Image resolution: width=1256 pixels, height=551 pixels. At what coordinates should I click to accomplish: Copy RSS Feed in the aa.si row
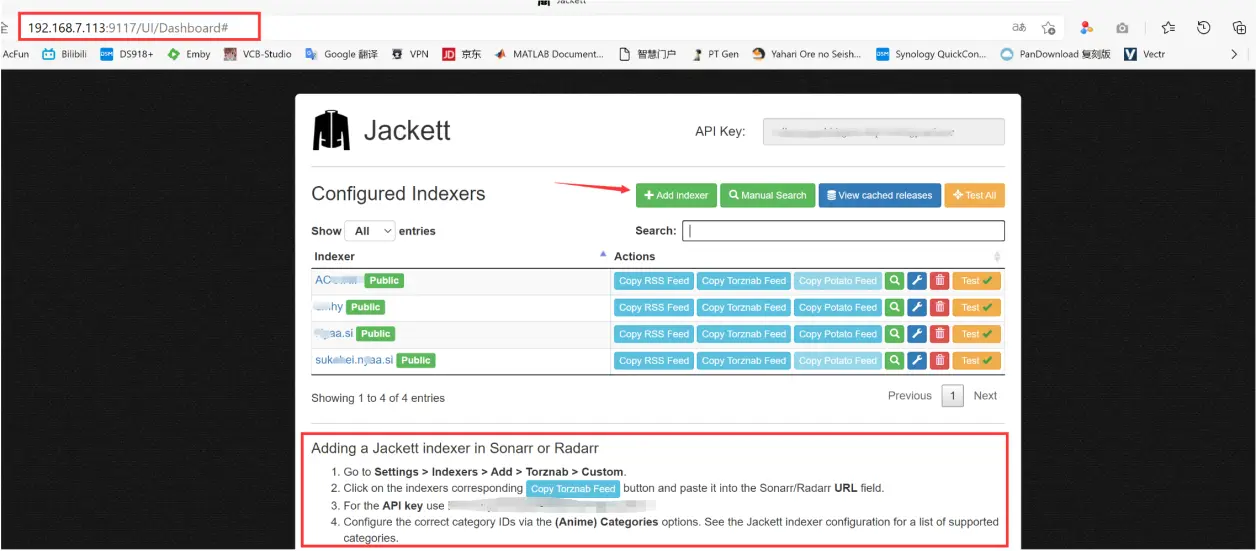coord(654,334)
